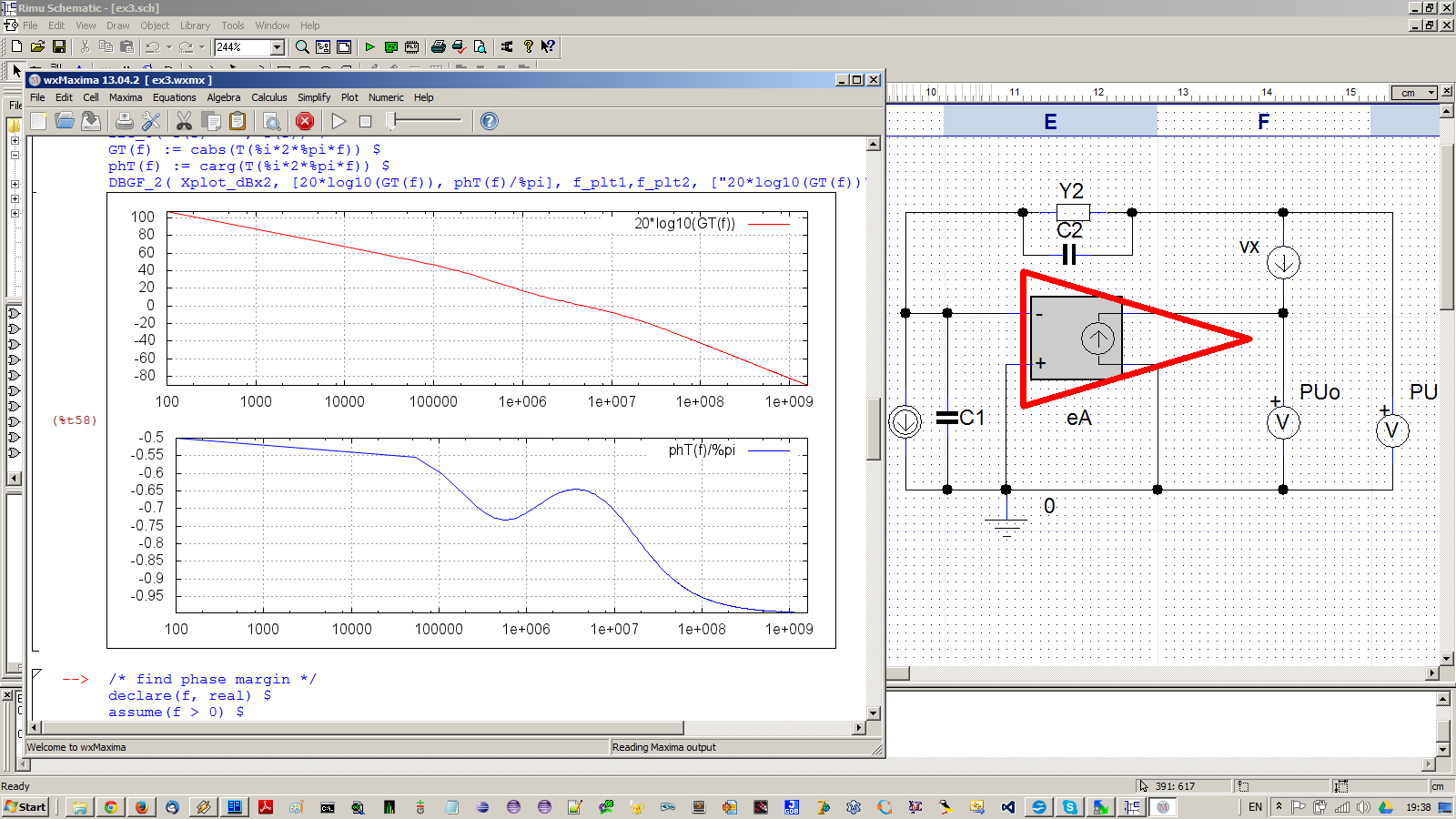This screenshot has height=819, width=1456.
Task: Click the wxMaxima Open folder icon
Action: click(x=65, y=121)
